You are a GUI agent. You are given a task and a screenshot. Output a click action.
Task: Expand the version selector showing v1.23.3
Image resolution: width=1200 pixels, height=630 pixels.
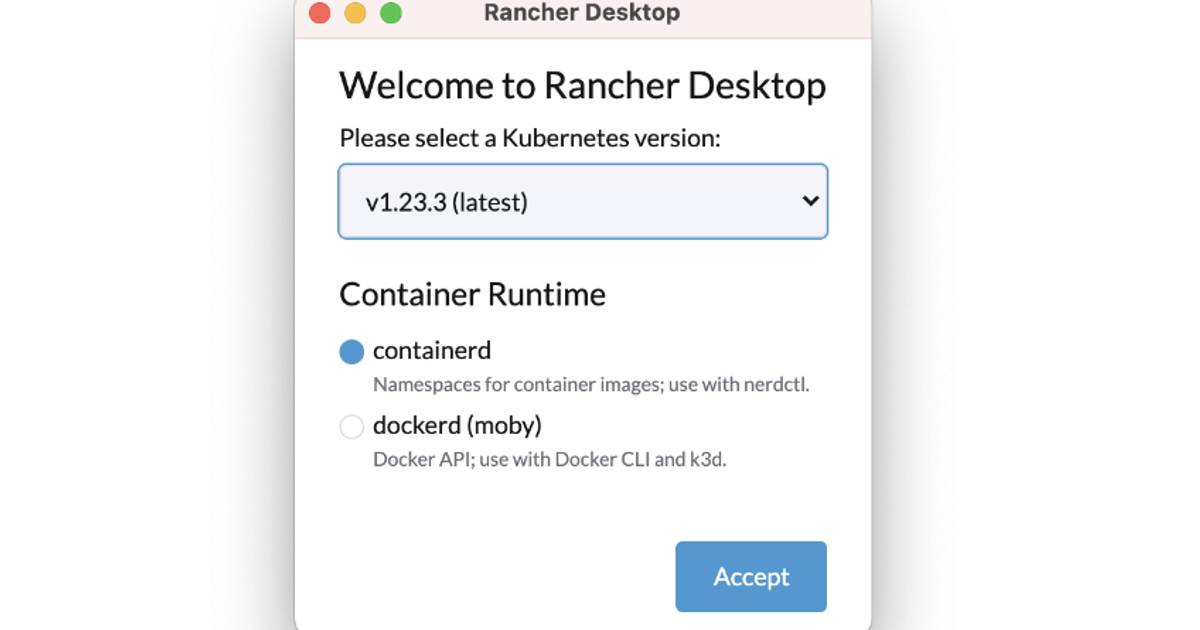tap(583, 201)
